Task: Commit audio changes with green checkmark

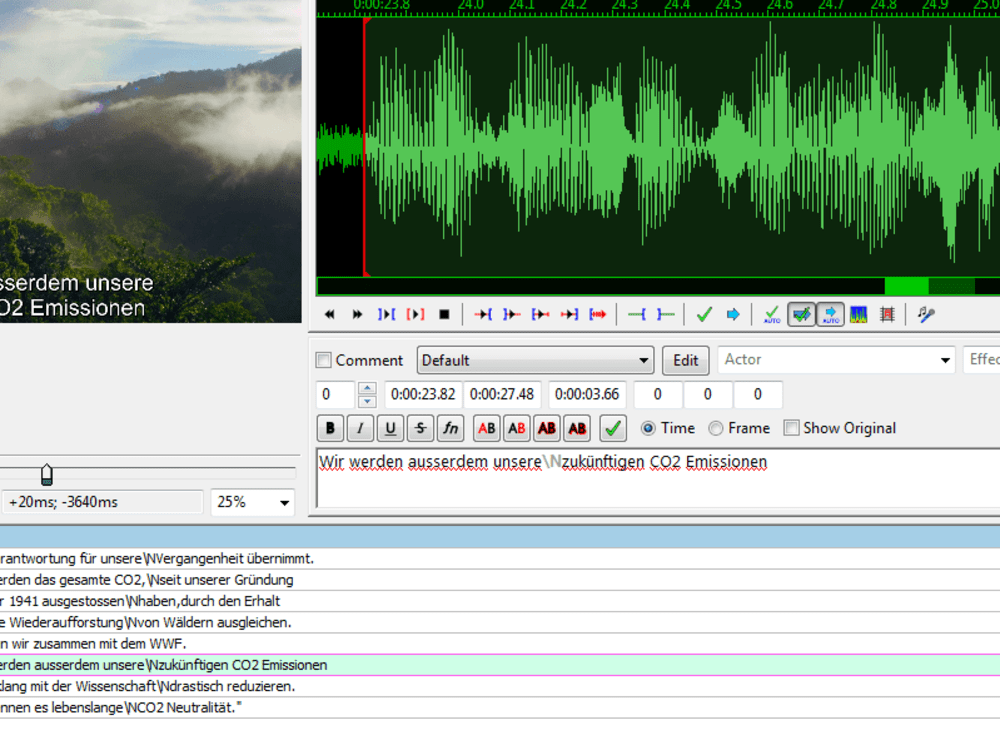Action: click(704, 314)
